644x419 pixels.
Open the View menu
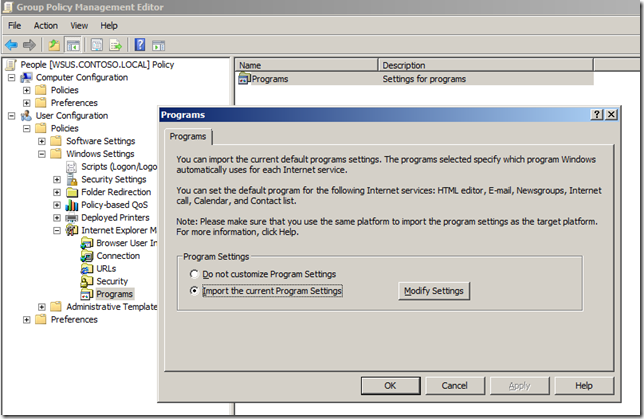[79, 25]
